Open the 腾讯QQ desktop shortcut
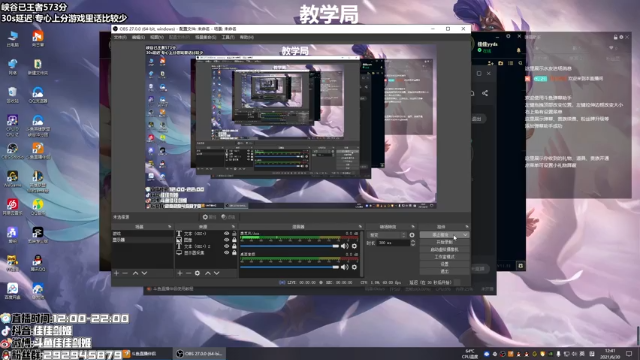The image size is (640, 360). (x=38, y=263)
